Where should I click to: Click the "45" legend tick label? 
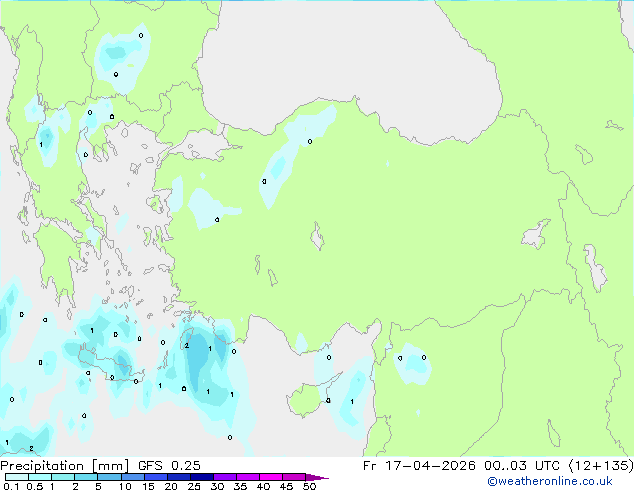286,486
